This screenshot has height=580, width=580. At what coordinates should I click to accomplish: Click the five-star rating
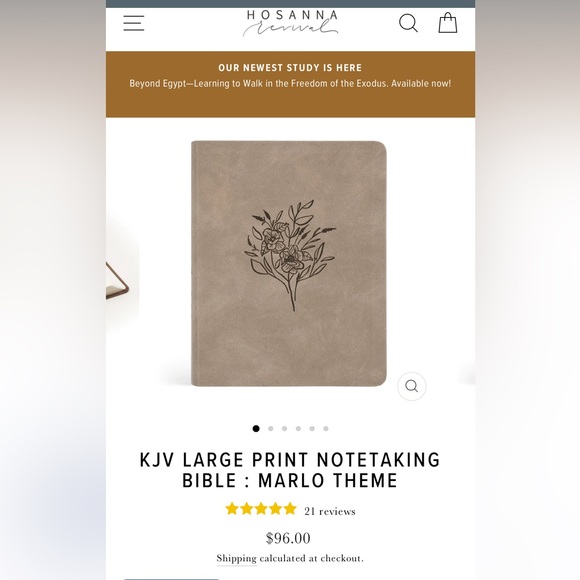[261, 509]
